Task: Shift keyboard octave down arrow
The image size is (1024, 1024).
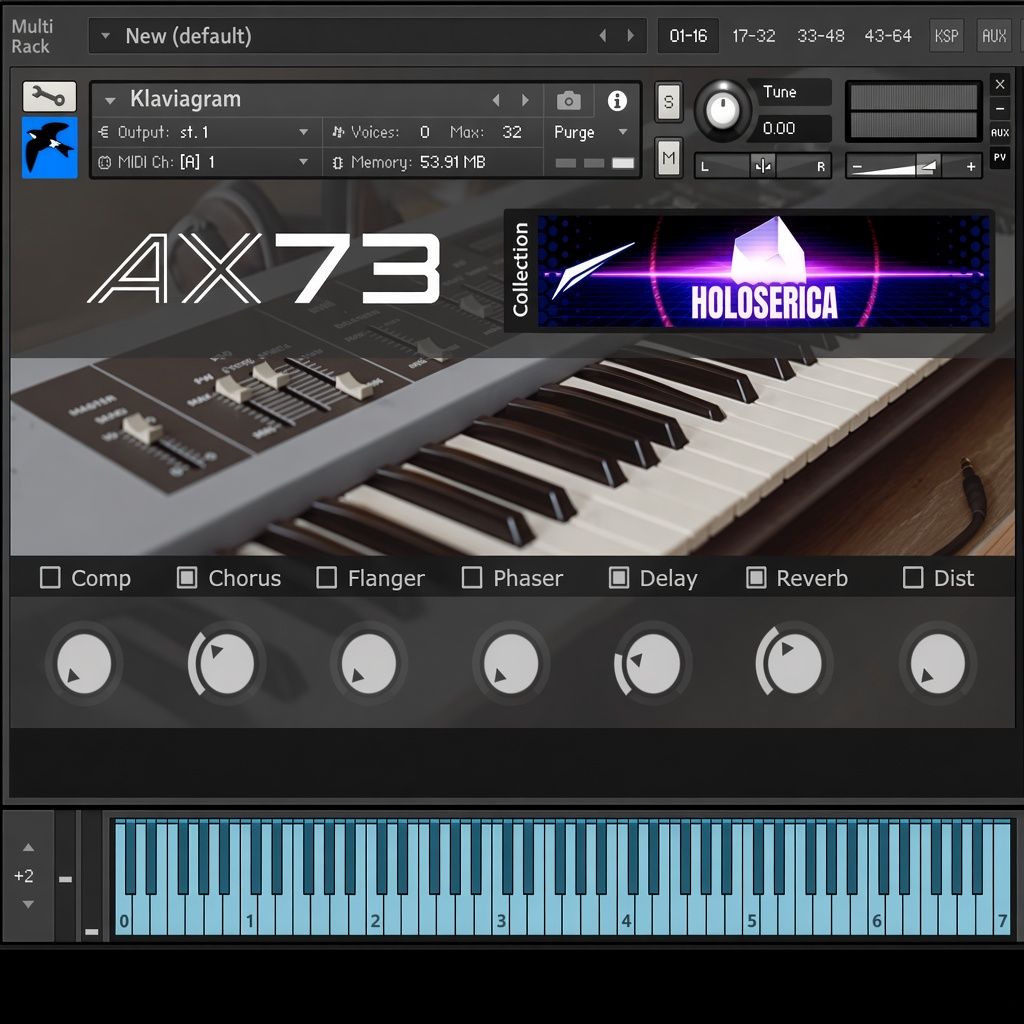Action: click(x=28, y=904)
